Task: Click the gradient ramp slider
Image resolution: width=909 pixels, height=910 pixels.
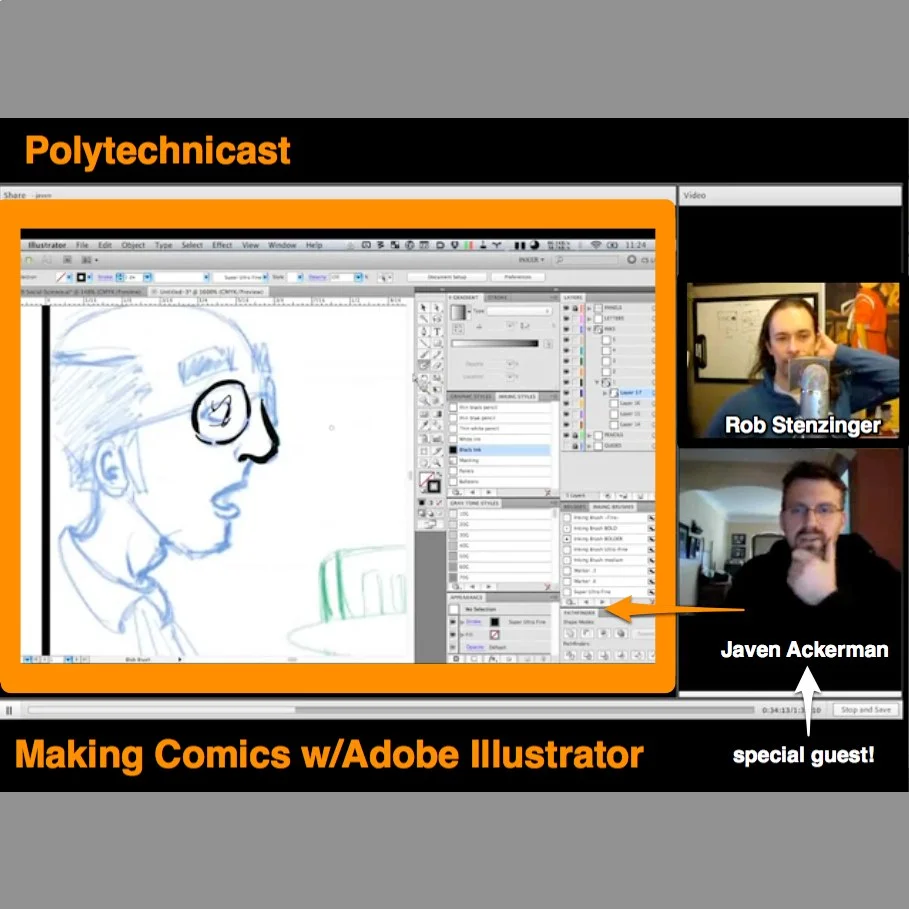Action: click(495, 344)
